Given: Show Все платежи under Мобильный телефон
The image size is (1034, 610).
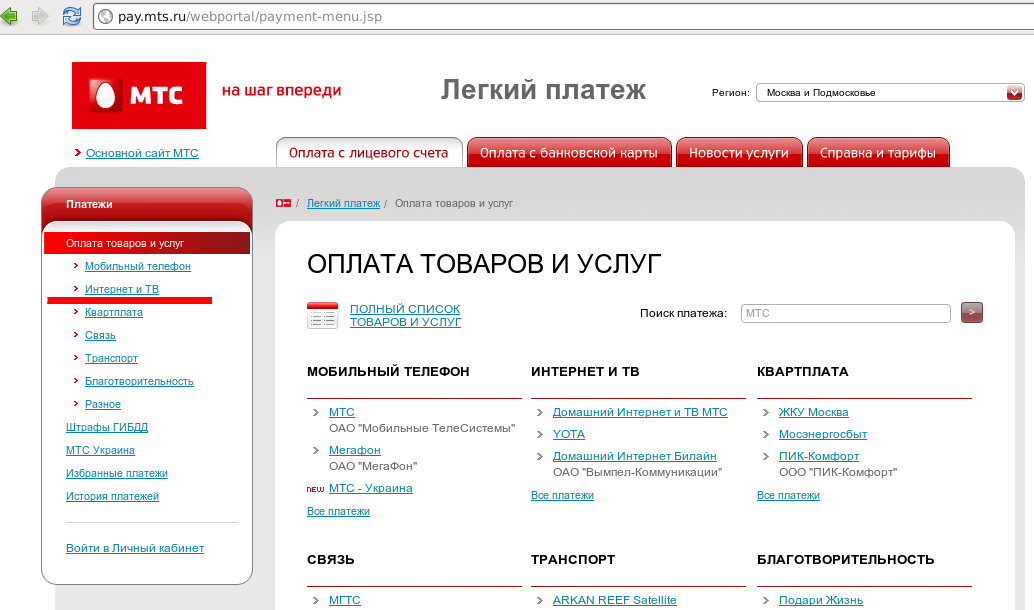Looking at the screenshot, I should pos(338,512).
